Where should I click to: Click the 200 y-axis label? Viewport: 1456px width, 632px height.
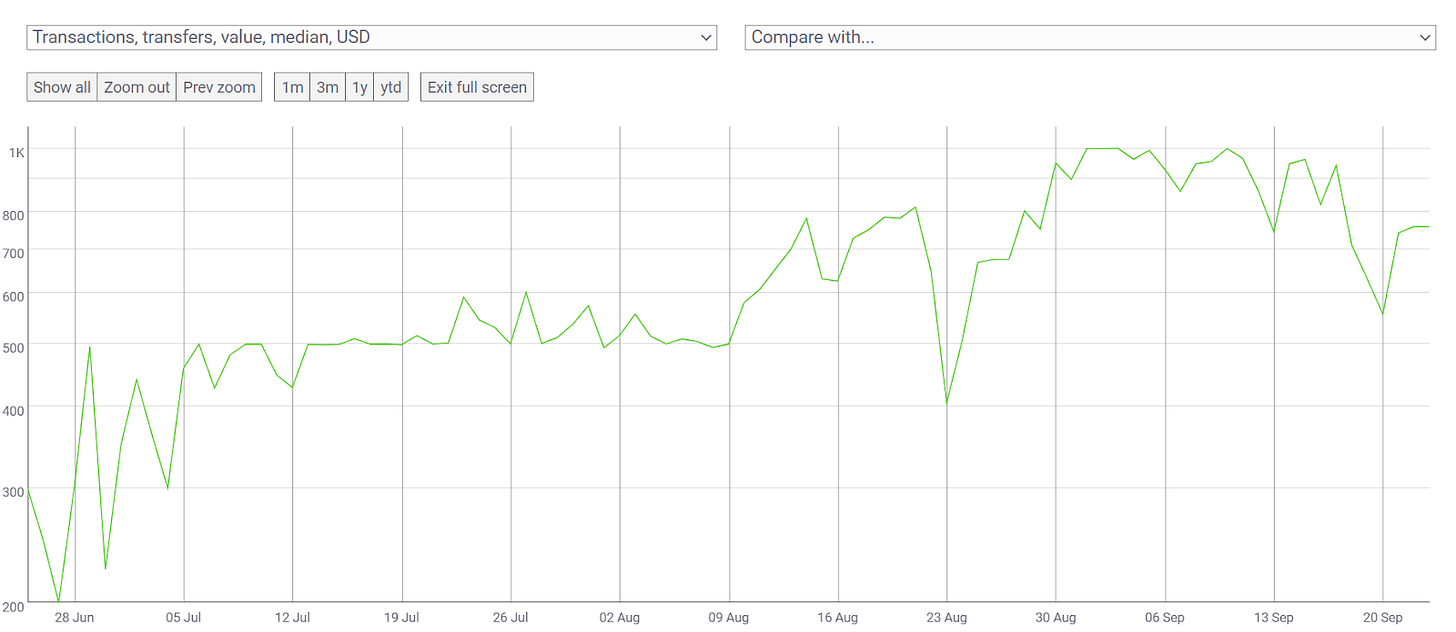pyautogui.click(x=12, y=606)
